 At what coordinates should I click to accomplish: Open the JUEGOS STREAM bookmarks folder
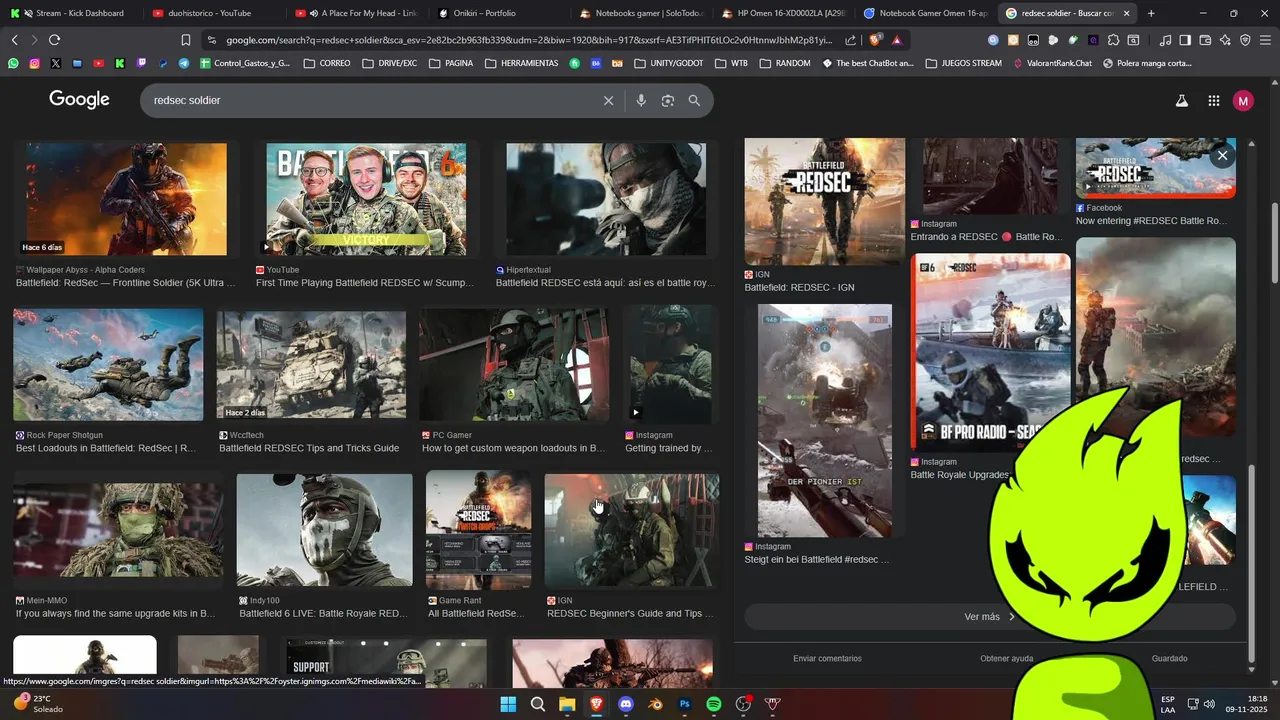click(964, 63)
